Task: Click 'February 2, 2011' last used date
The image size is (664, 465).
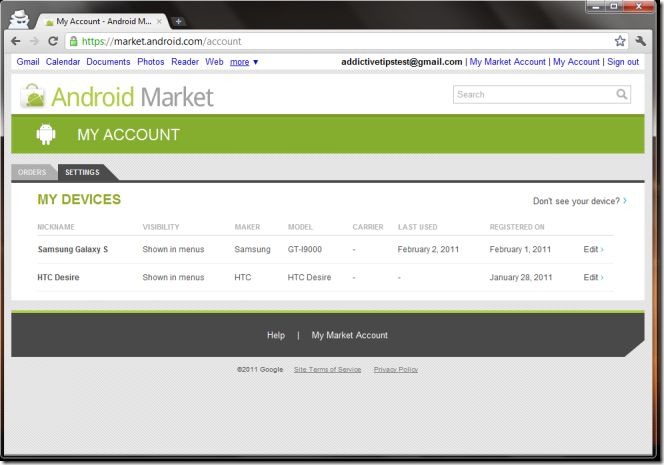Action: point(428,249)
